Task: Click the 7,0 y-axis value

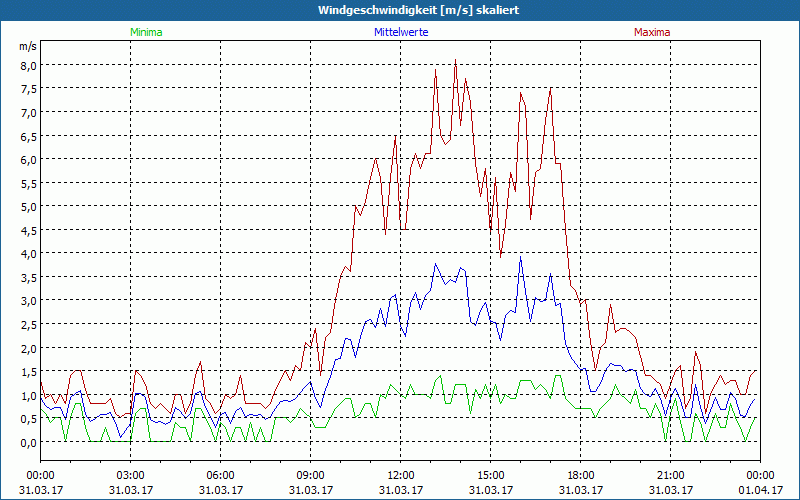Action: [29, 113]
